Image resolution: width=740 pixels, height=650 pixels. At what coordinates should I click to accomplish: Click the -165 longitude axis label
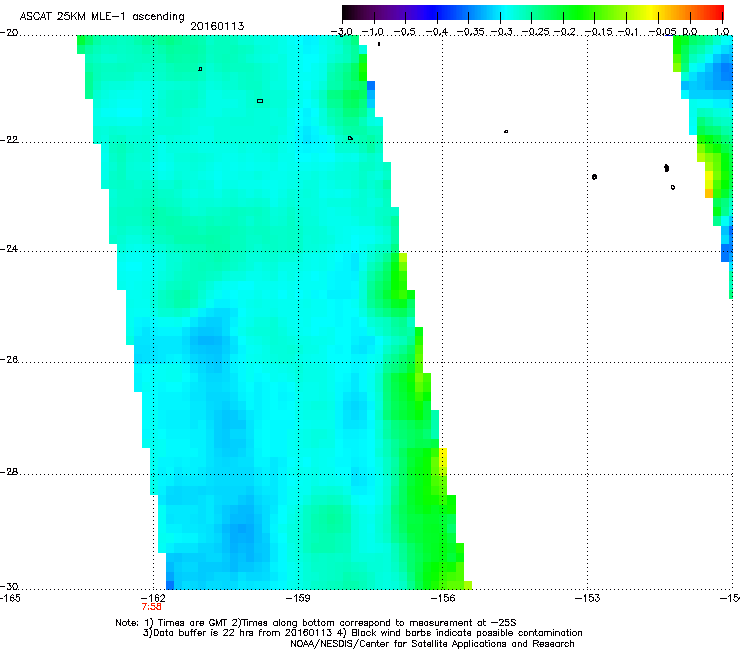[10, 598]
